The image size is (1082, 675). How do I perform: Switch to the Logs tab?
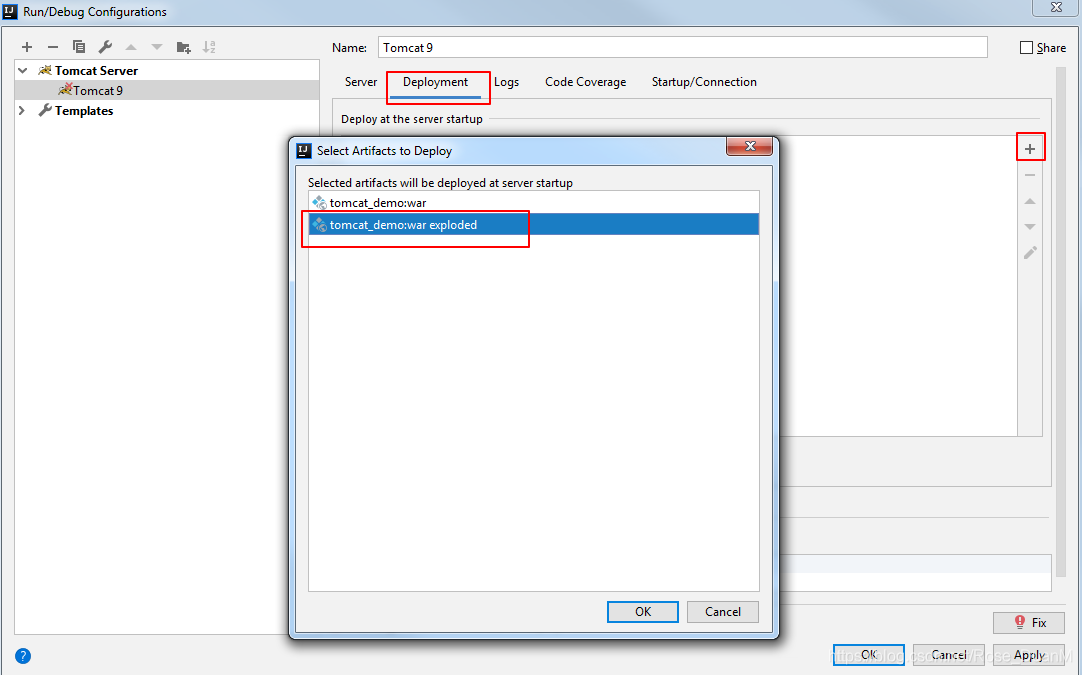pyautogui.click(x=506, y=81)
